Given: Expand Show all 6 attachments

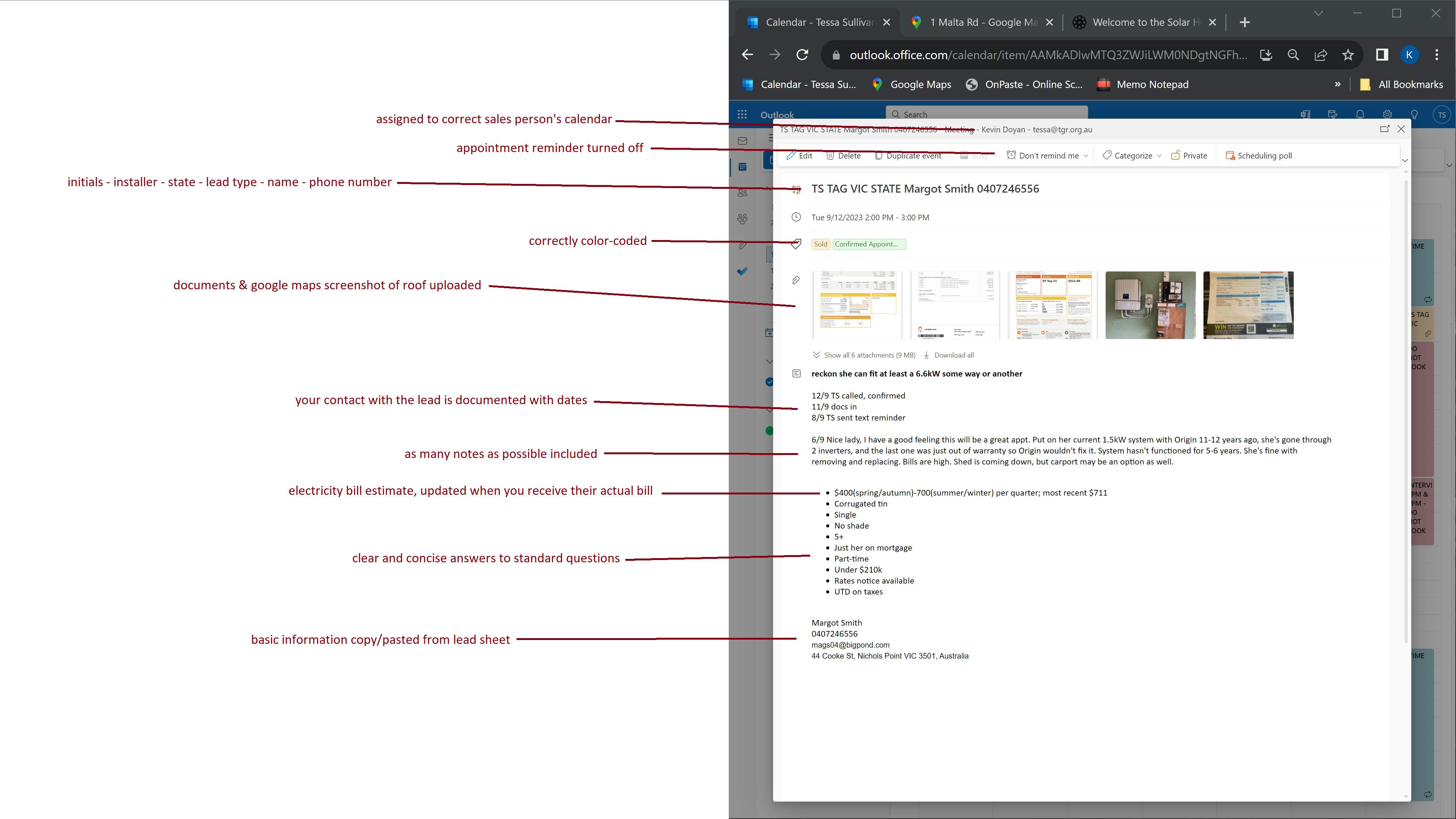Looking at the screenshot, I should click(864, 355).
